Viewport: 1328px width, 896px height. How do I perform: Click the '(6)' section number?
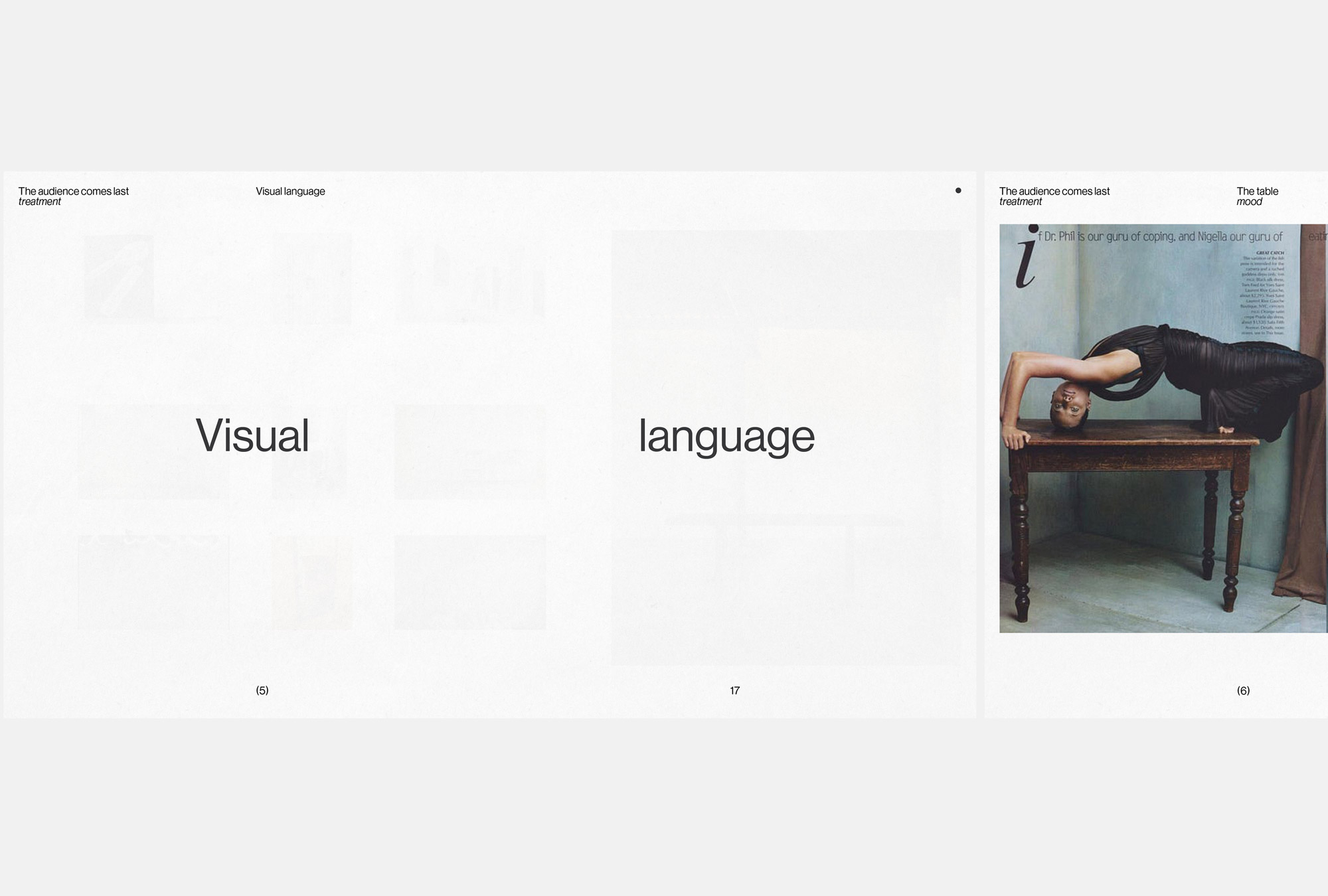[x=1243, y=690]
